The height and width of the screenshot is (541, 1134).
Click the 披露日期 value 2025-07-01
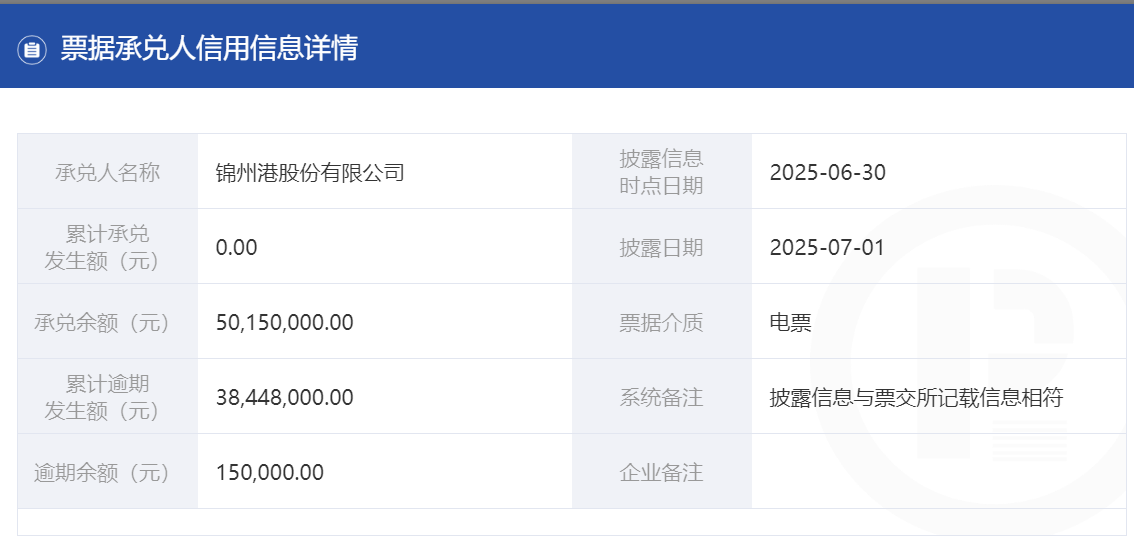(827, 248)
